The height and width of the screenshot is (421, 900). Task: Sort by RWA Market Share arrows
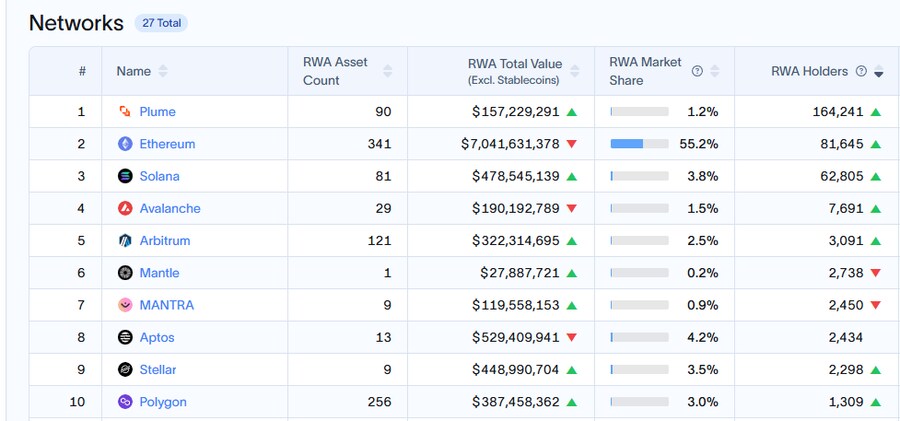[716, 71]
